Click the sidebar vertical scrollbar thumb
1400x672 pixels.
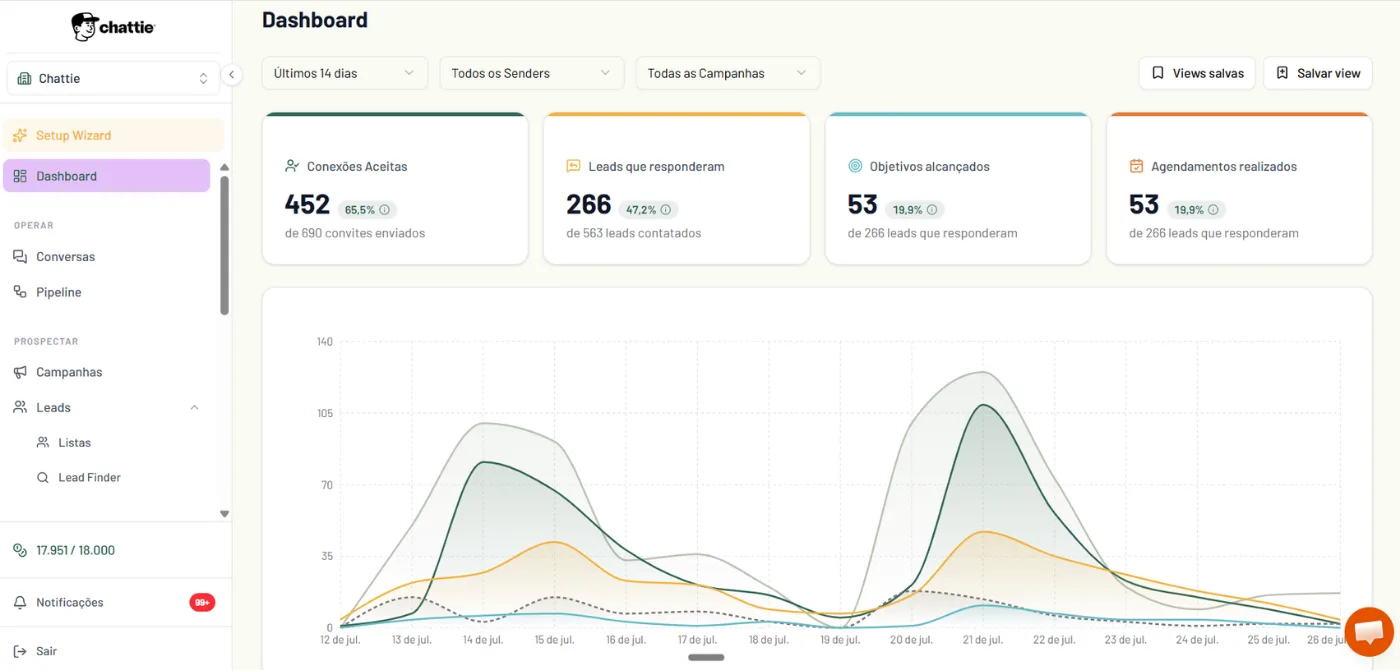tap(224, 245)
